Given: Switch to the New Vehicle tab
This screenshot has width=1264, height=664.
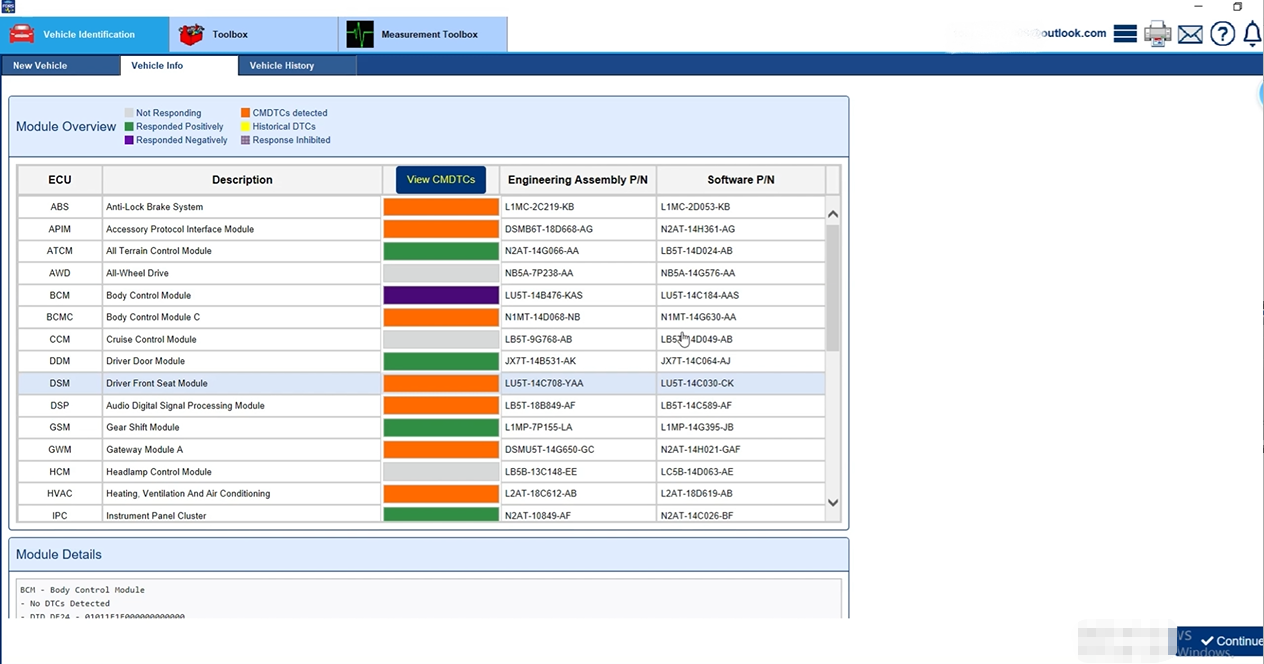Looking at the screenshot, I should click(x=40, y=66).
